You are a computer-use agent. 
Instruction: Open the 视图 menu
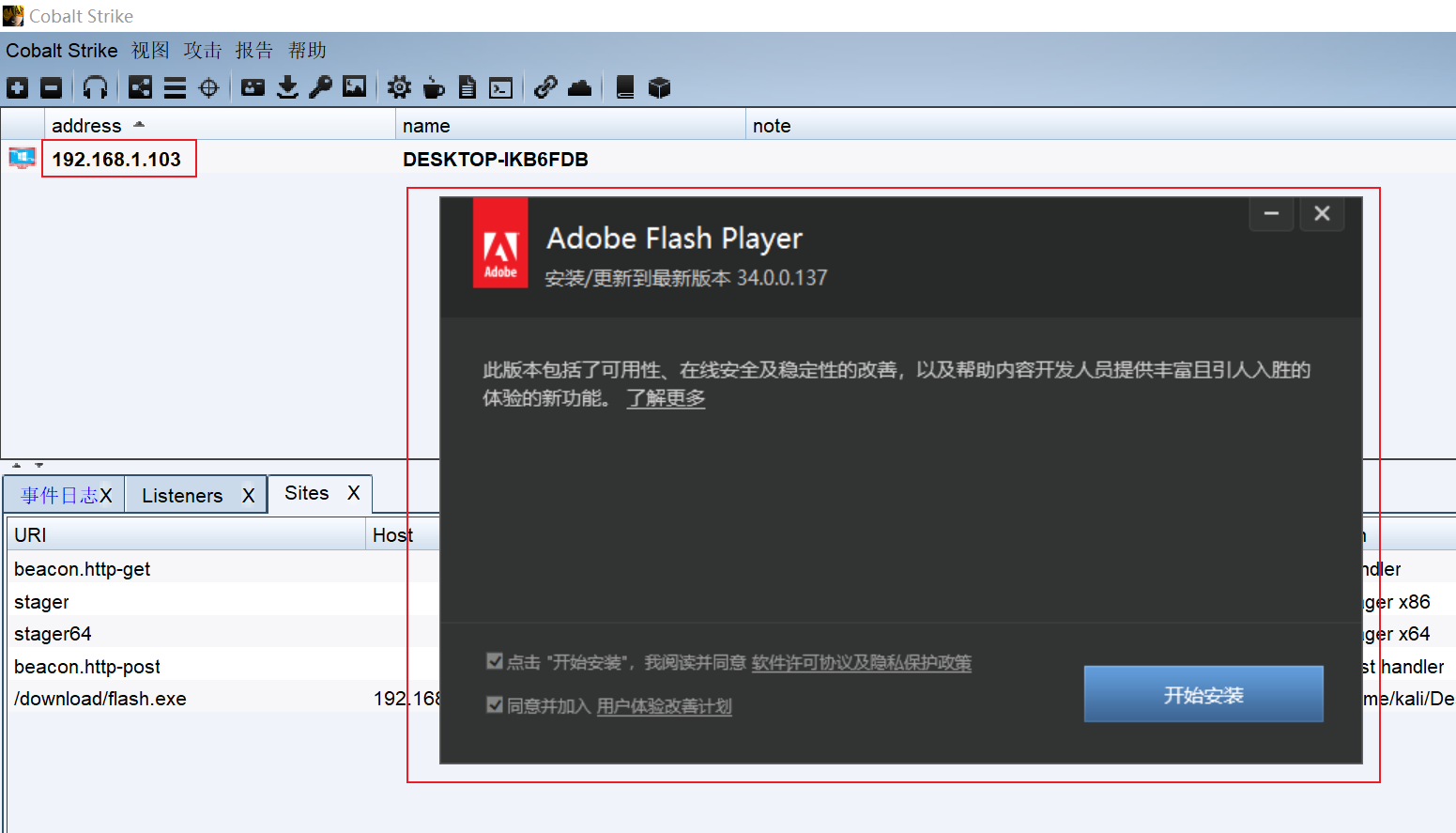(150, 51)
